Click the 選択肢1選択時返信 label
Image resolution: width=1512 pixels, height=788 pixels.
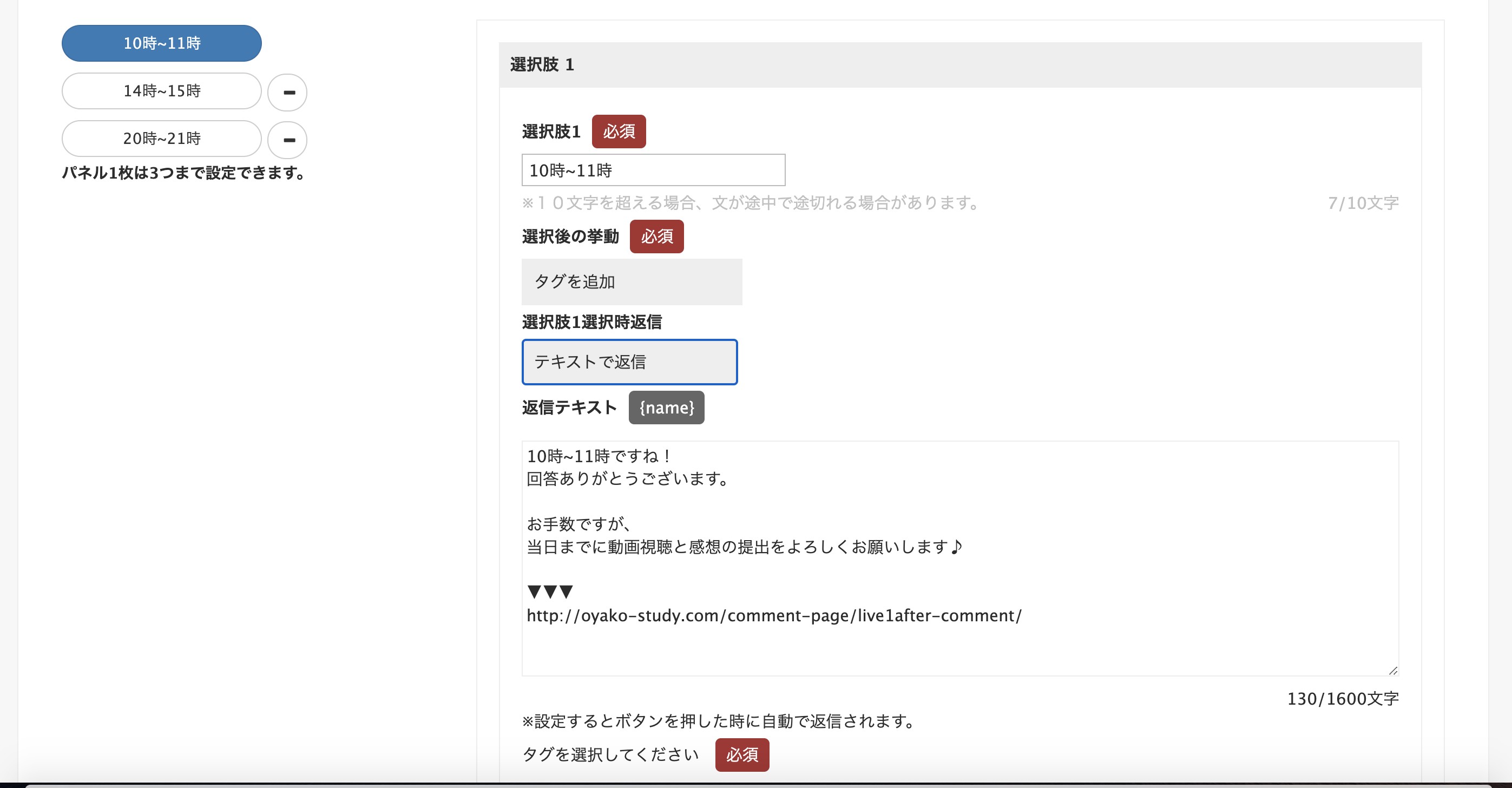point(591,323)
